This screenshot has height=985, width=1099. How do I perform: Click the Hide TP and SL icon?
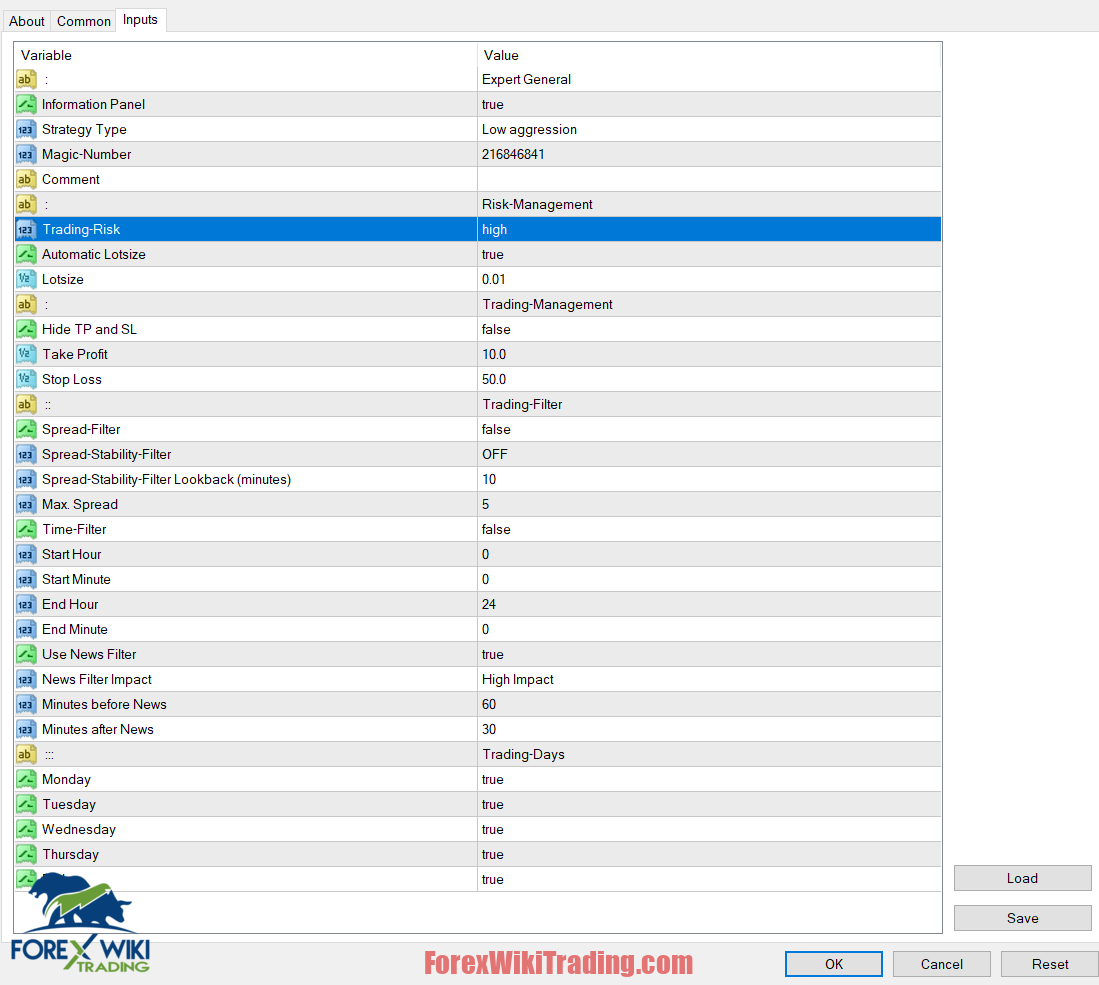coord(26,330)
